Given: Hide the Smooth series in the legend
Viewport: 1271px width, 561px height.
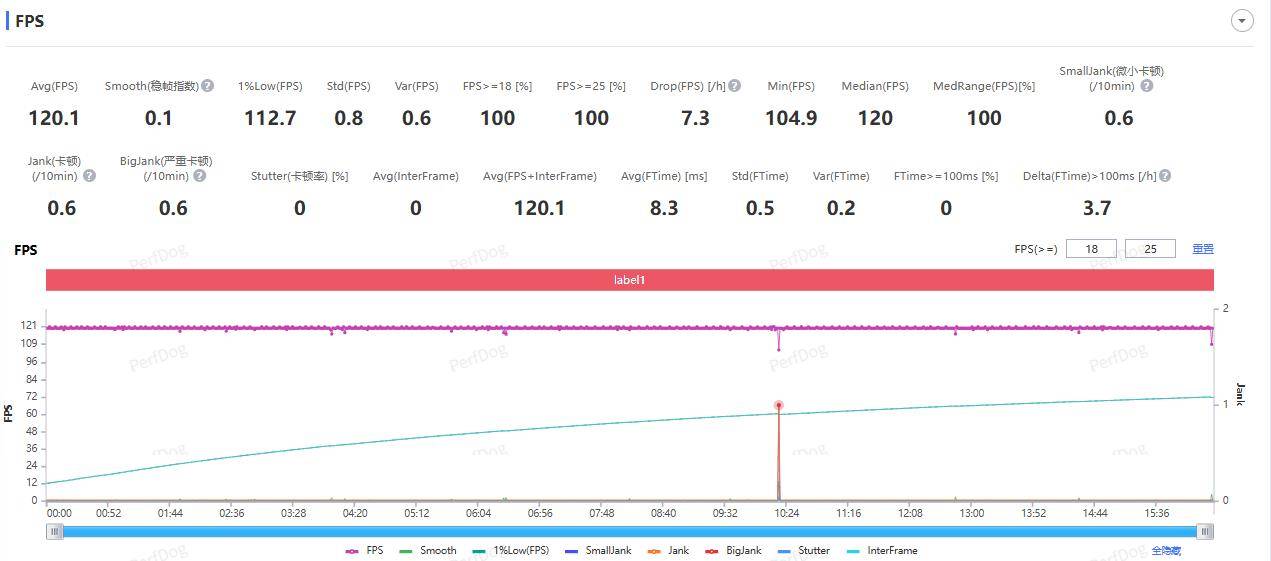Looking at the screenshot, I should point(428,551).
